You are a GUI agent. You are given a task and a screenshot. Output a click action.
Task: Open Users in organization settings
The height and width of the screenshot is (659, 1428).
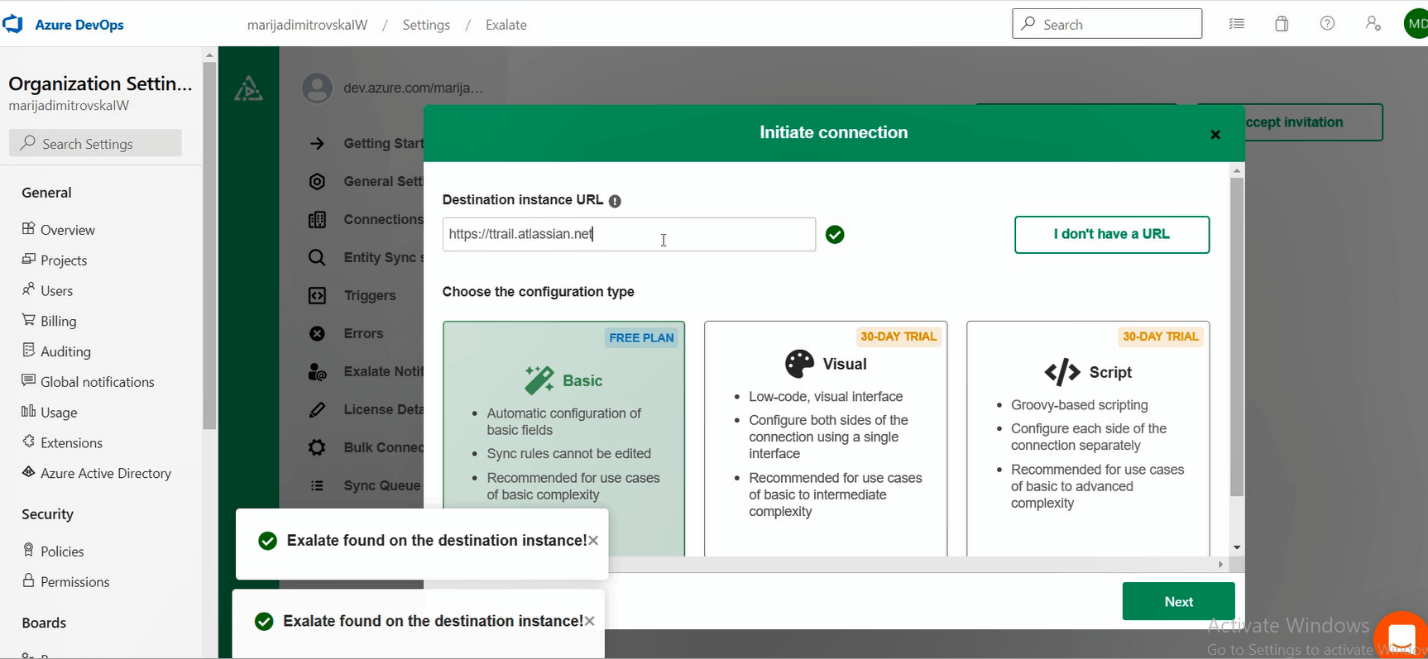[56, 290]
